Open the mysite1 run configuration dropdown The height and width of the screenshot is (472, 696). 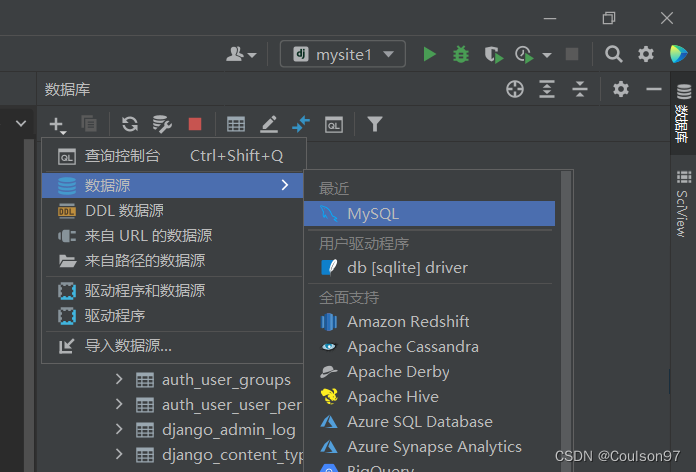point(343,54)
